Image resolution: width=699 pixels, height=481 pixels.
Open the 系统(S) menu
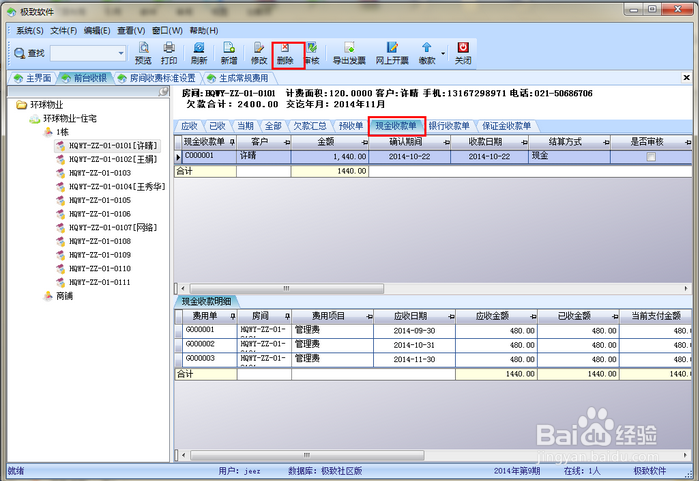tap(29, 30)
